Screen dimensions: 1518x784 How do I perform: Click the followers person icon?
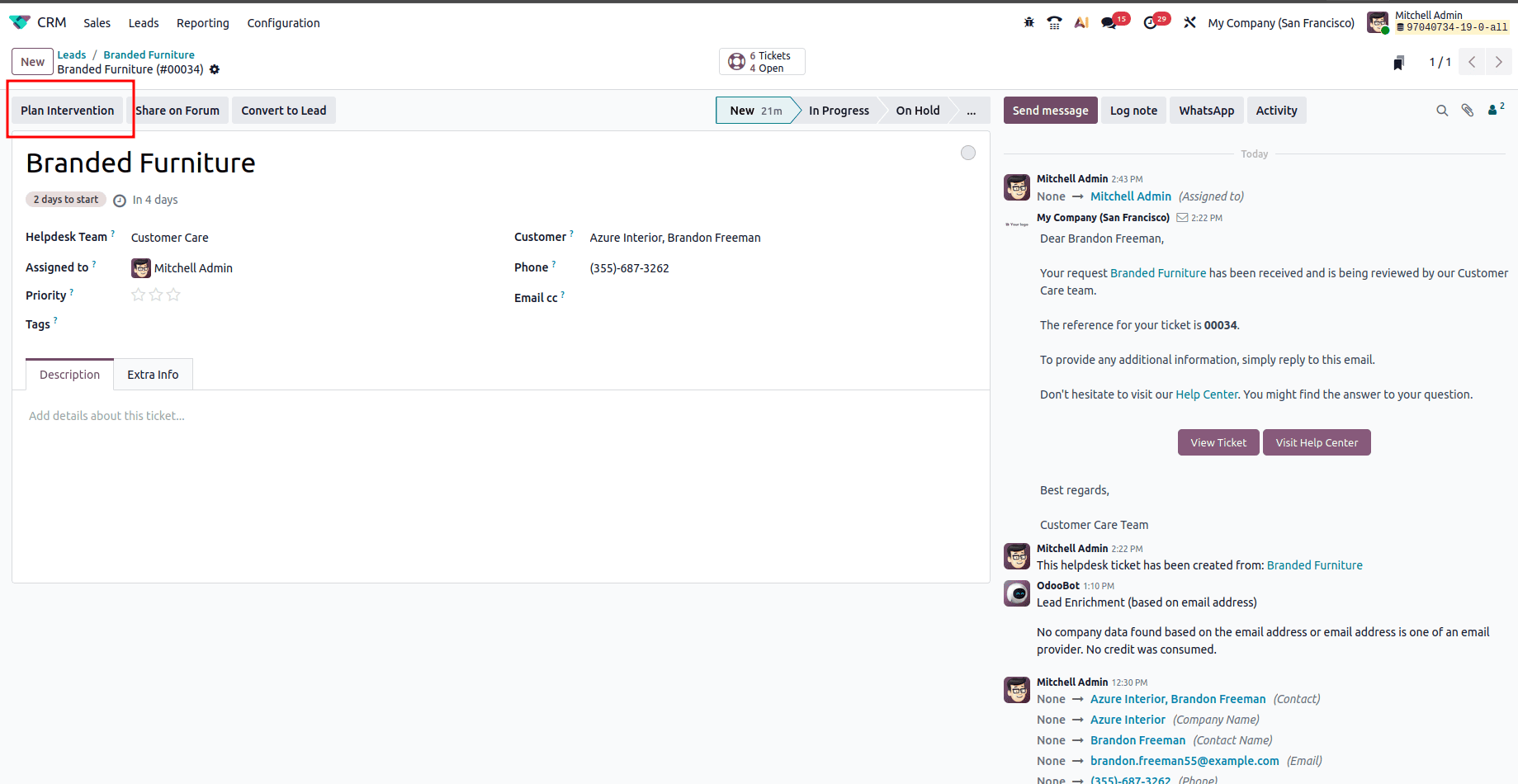click(x=1492, y=110)
